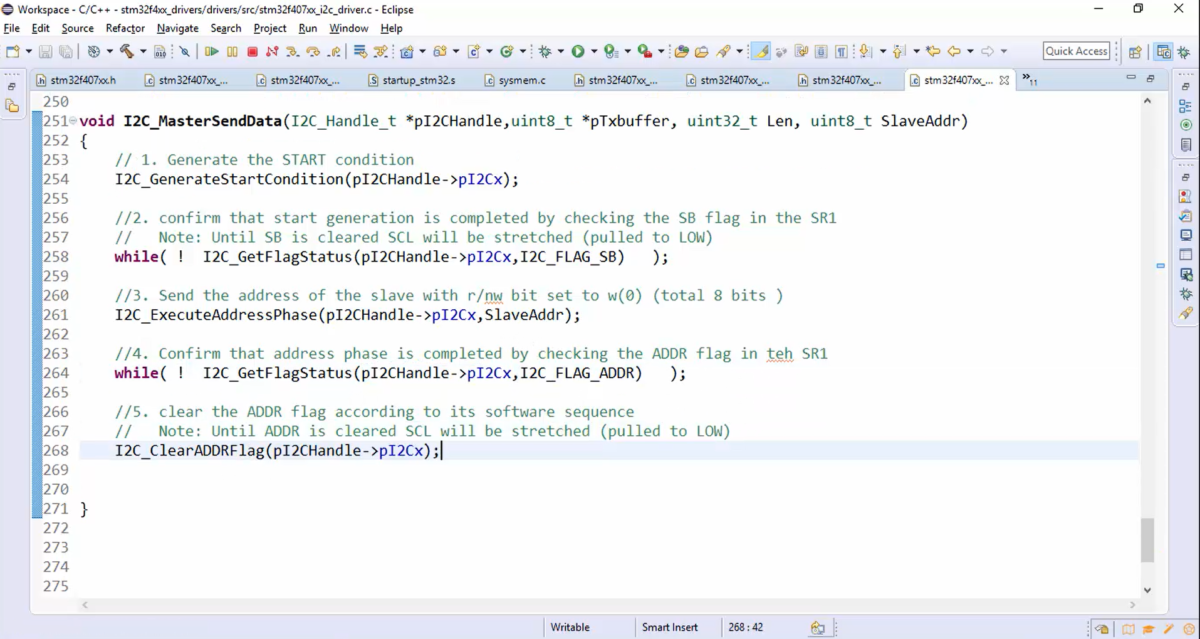Viewport: 1200px width, 639px height.
Task: Click Smart Insert in the status bar
Action: pyautogui.click(x=669, y=627)
